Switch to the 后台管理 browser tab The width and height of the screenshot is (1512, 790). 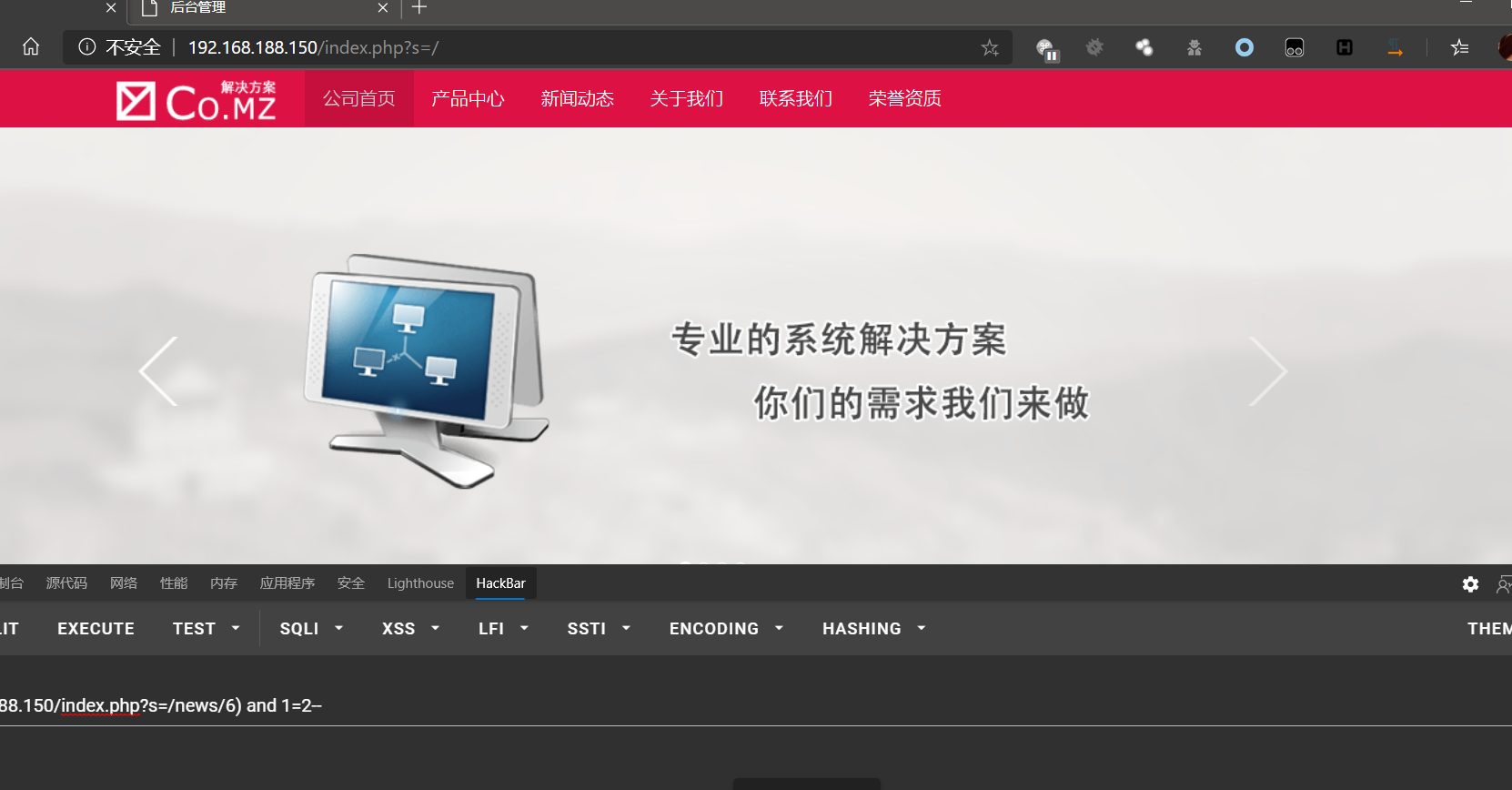pos(264,9)
